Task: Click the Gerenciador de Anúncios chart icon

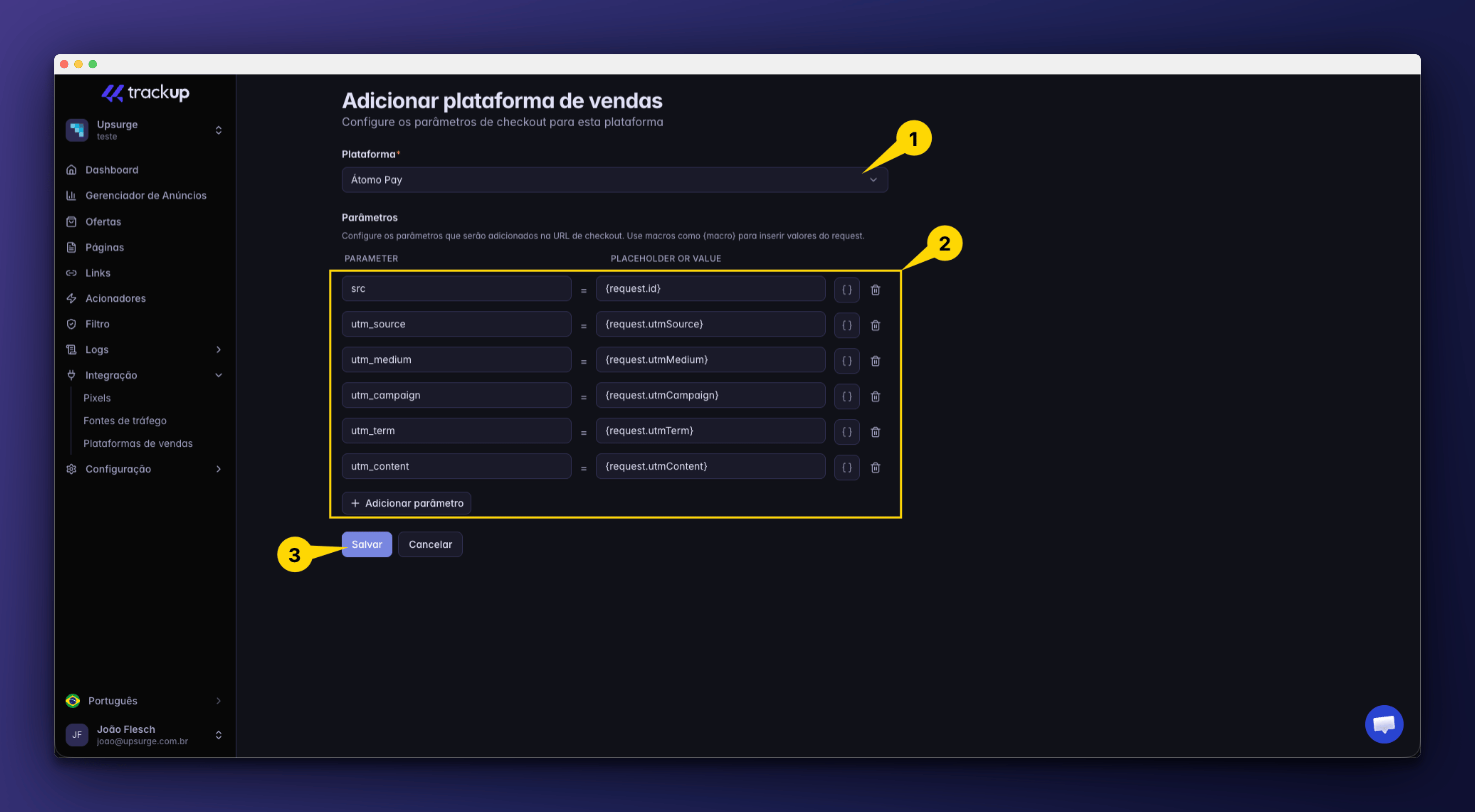Action: tap(72, 196)
